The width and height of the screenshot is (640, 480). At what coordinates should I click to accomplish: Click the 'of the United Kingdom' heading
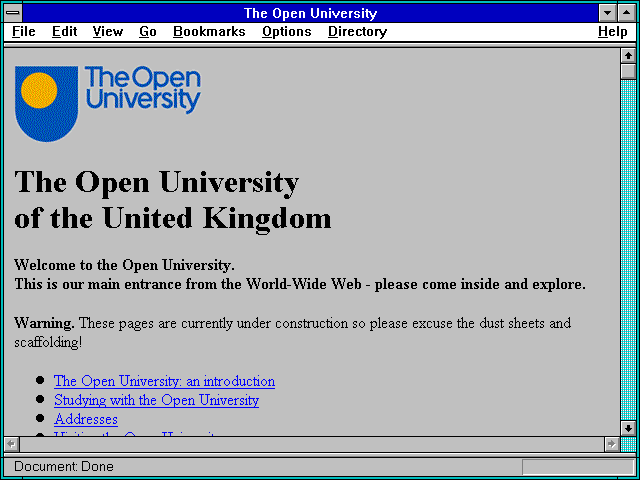(173, 218)
